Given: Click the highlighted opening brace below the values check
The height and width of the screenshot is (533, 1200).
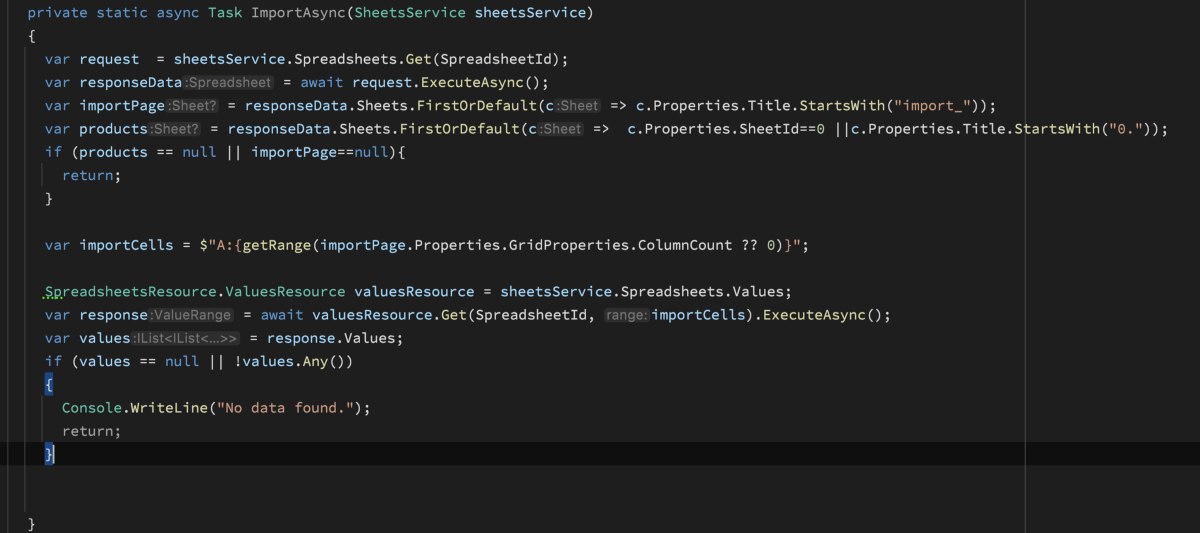Looking at the screenshot, I should pos(49,384).
